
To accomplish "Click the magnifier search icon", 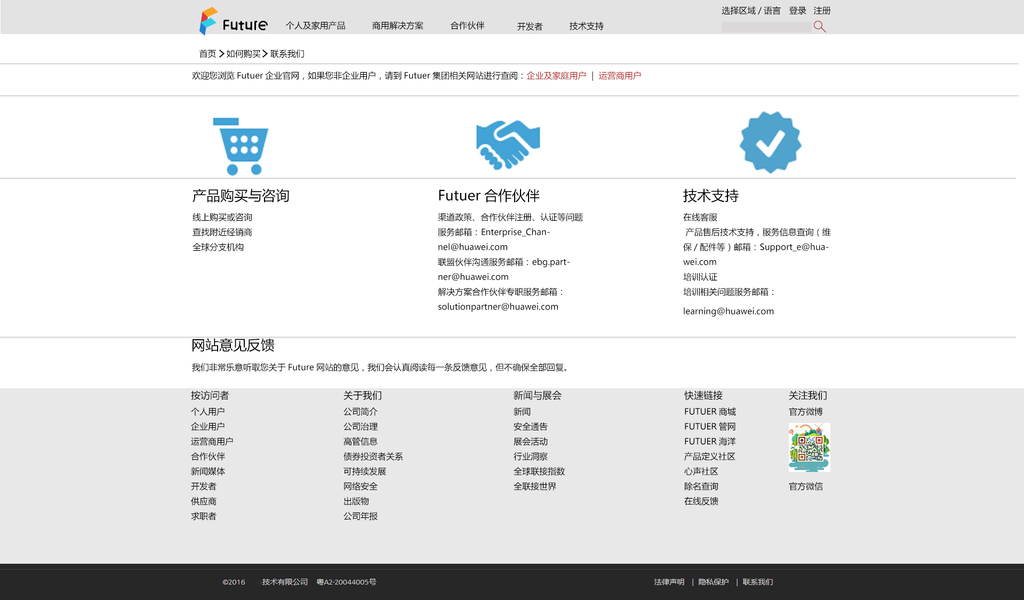I will [820, 27].
